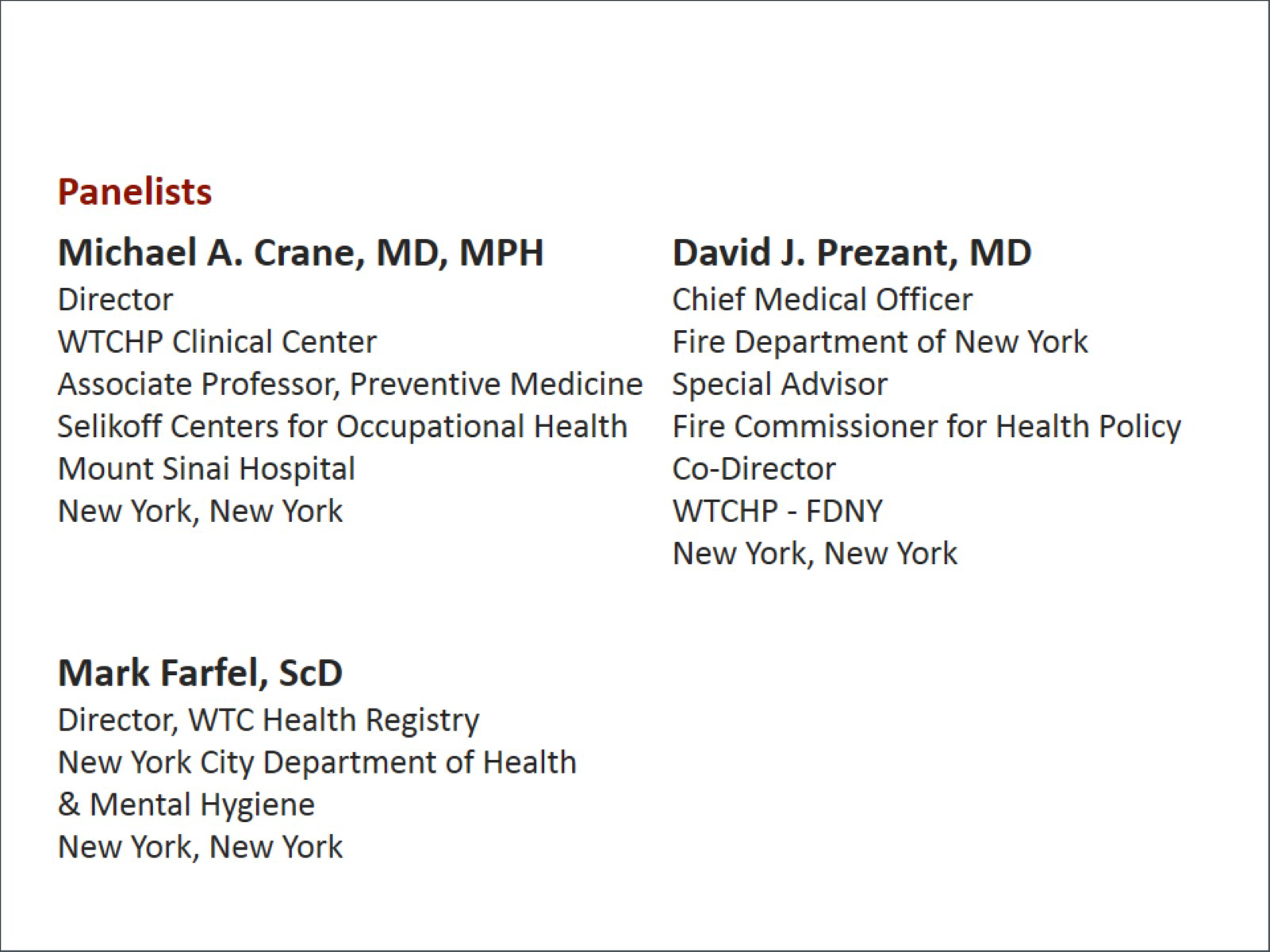Click the red Panelists heading
This screenshot has height=952, width=1270.
pyautogui.click(x=135, y=192)
